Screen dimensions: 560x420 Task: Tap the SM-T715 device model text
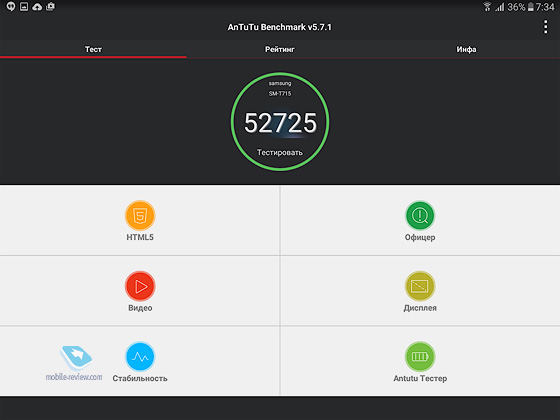click(x=280, y=94)
